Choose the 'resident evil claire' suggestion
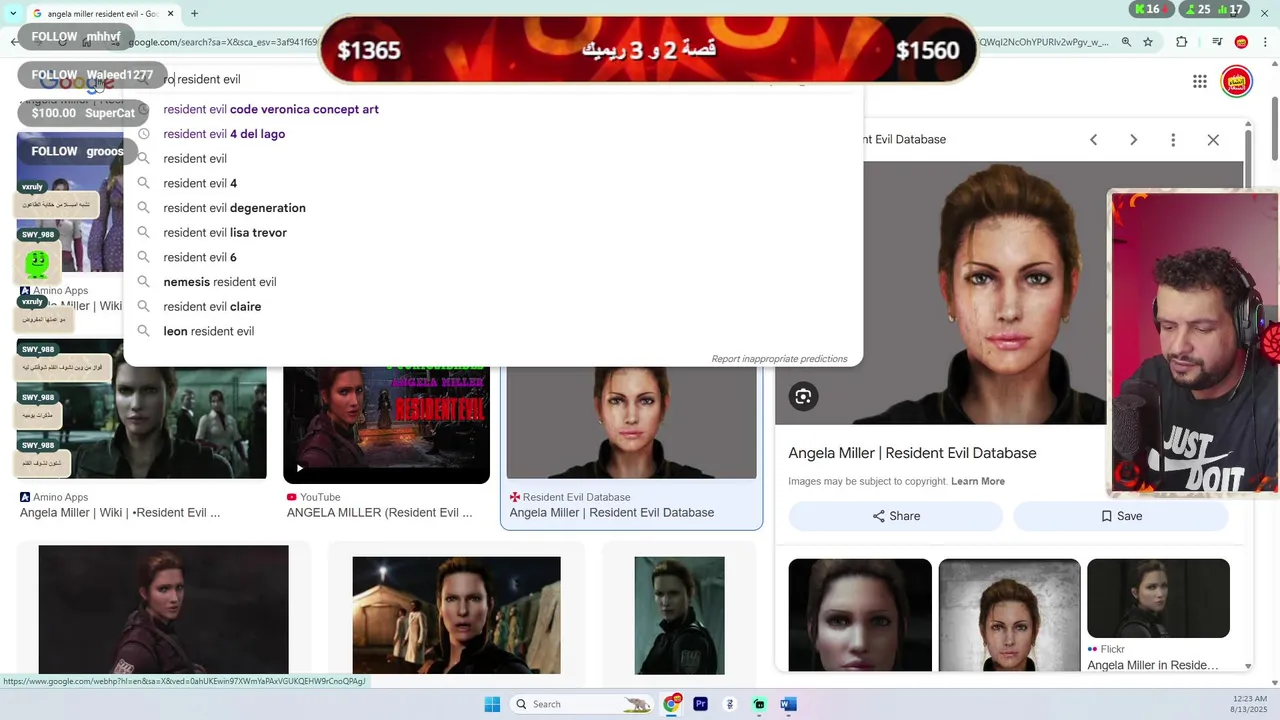1280x720 pixels. (212, 306)
